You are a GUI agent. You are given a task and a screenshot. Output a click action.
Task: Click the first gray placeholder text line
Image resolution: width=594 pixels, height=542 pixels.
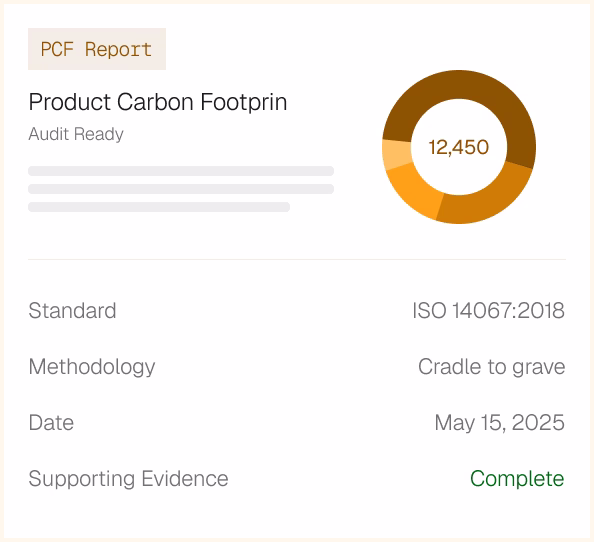[x=181, y=171]
